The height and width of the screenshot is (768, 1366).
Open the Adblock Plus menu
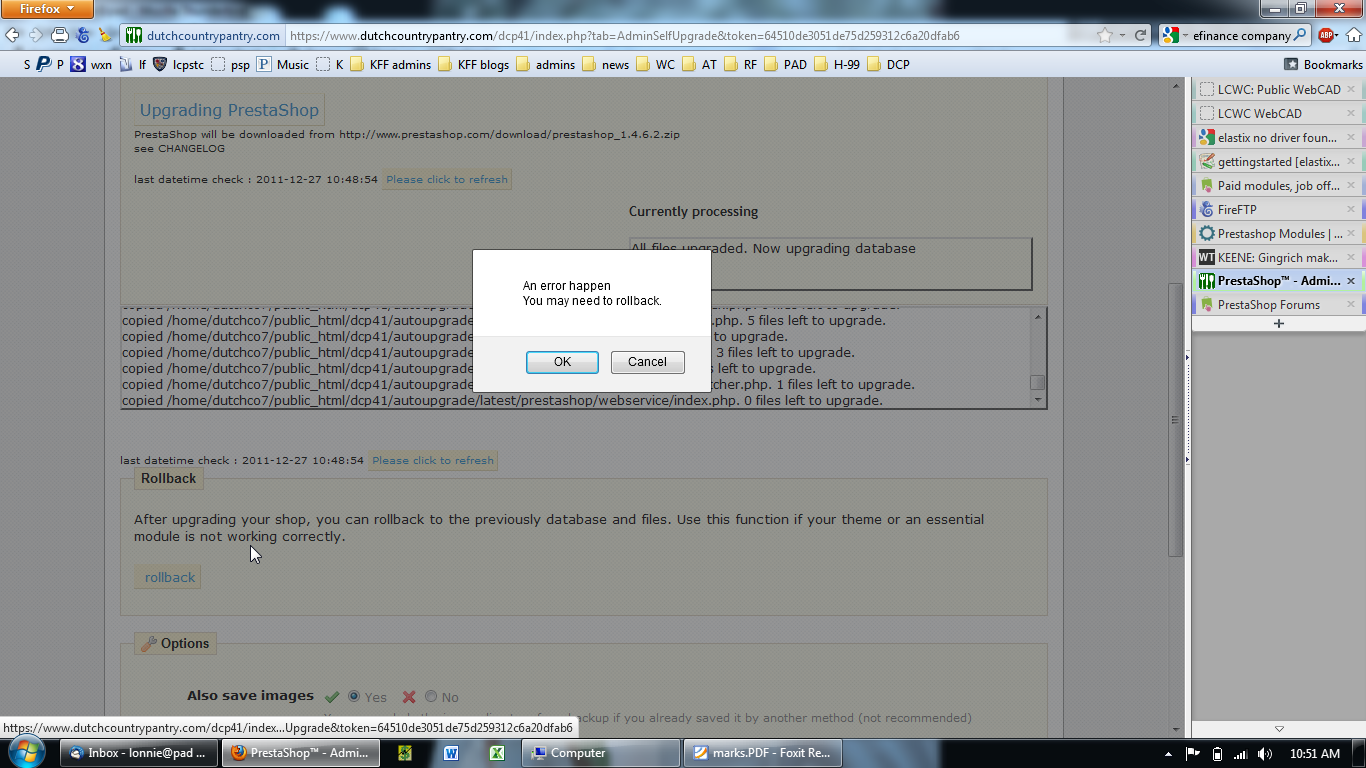(x=1326, y=35)
